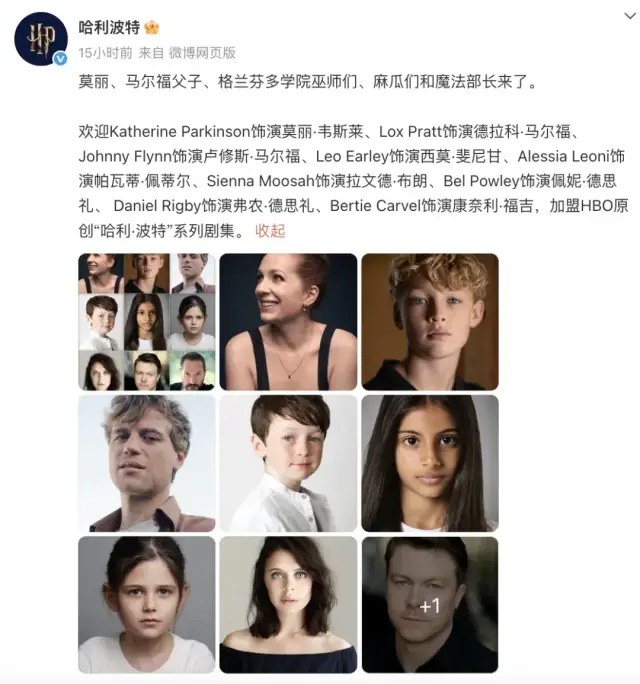
Task: Click the 15小时前 timestamp
Action: click(105, 53)
